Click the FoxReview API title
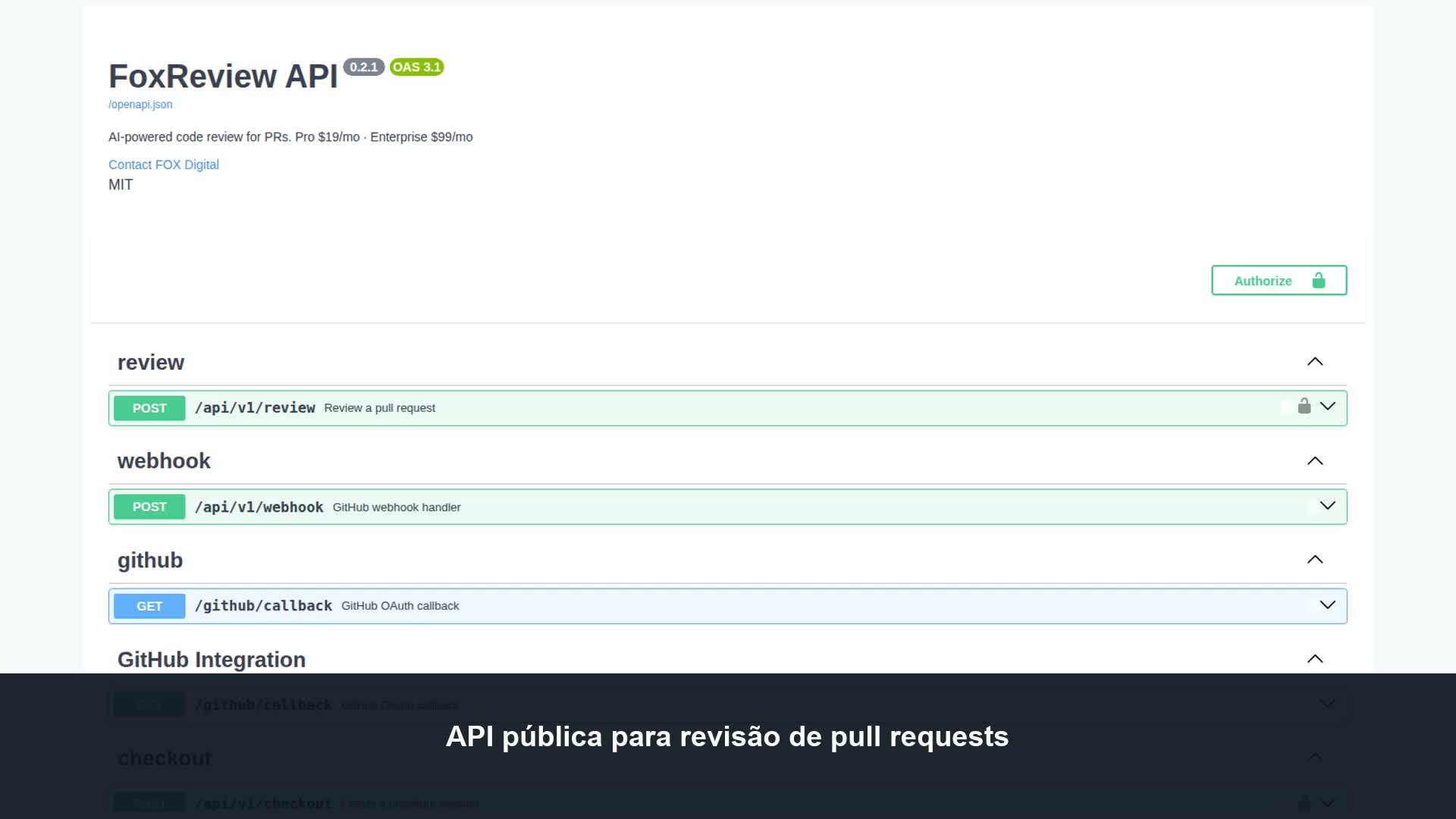This screenshot has height=819, width=1456. click(223, 76)
